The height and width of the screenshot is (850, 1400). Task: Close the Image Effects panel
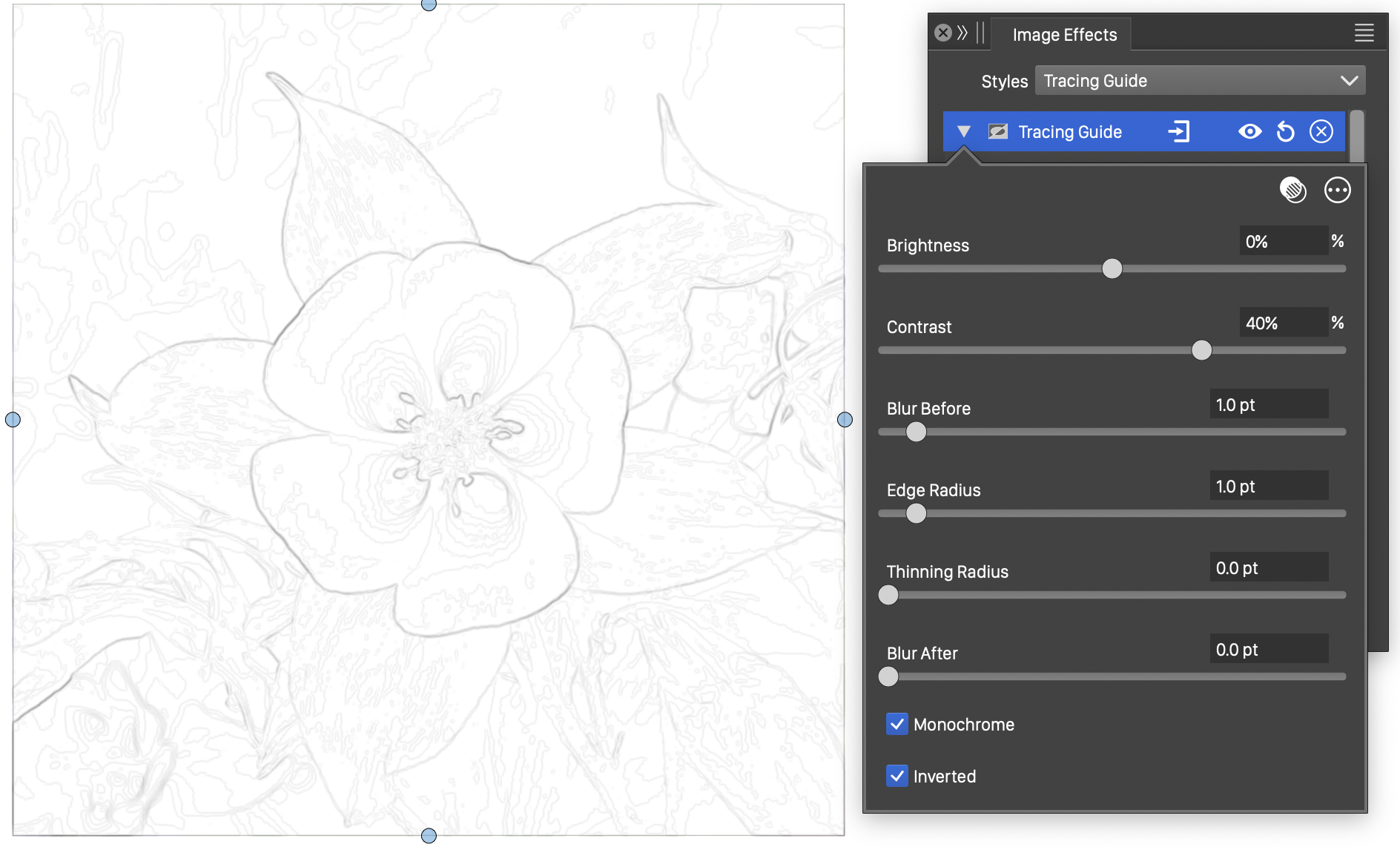coord(942,33)
